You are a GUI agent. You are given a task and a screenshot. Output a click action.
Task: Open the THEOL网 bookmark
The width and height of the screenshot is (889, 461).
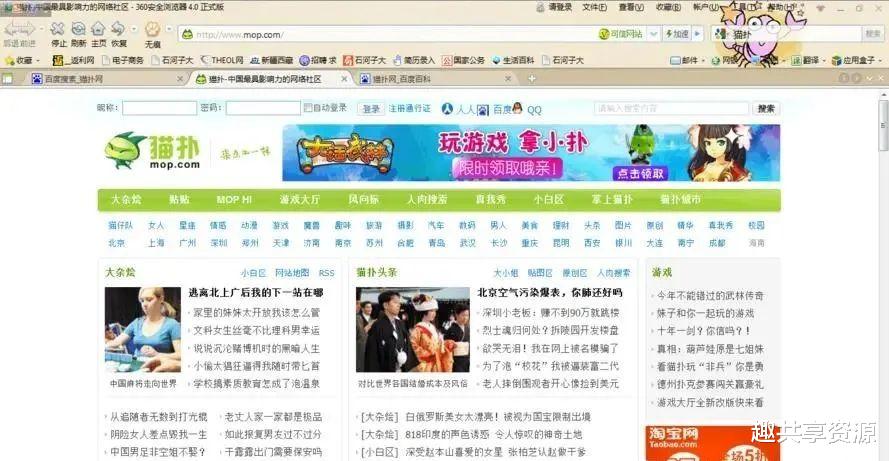click(222, 60)
